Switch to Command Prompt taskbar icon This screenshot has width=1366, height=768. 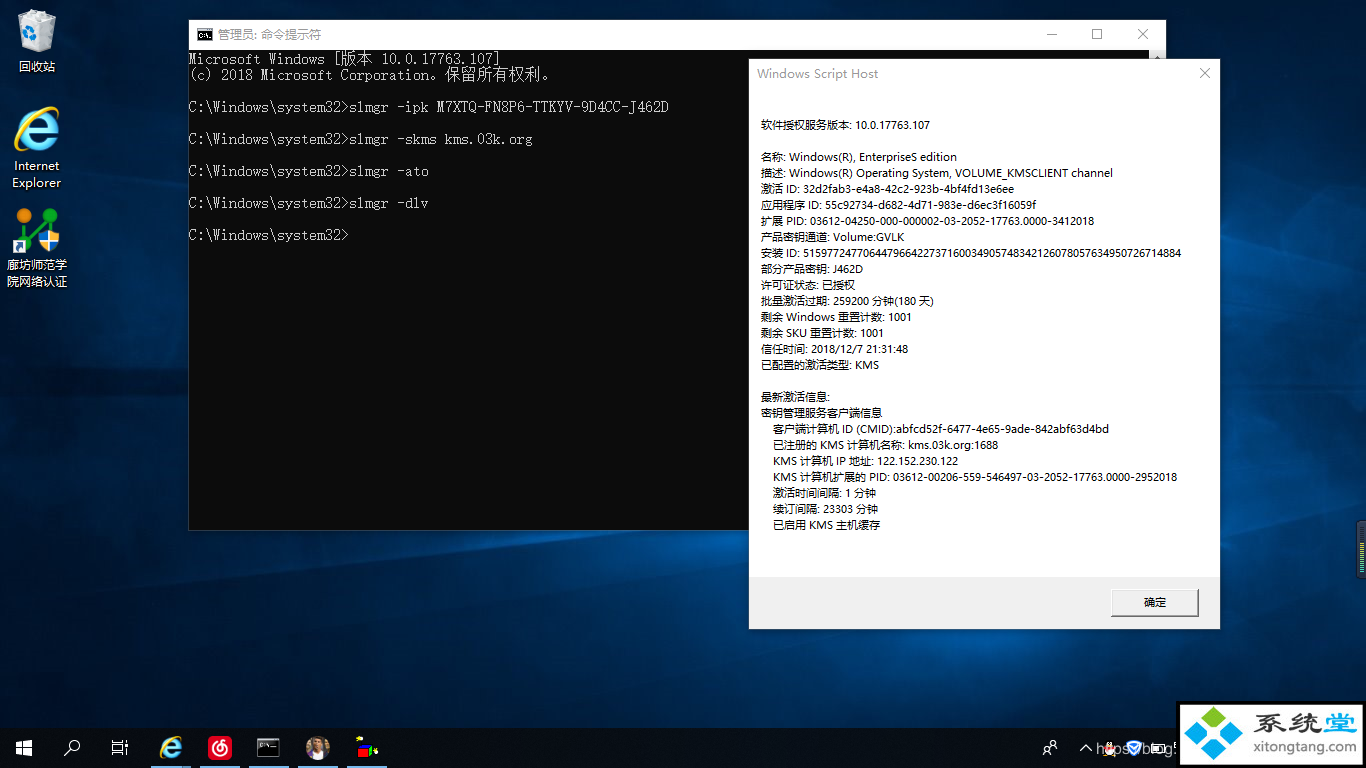pyautogui.click(x=268, y=747)
